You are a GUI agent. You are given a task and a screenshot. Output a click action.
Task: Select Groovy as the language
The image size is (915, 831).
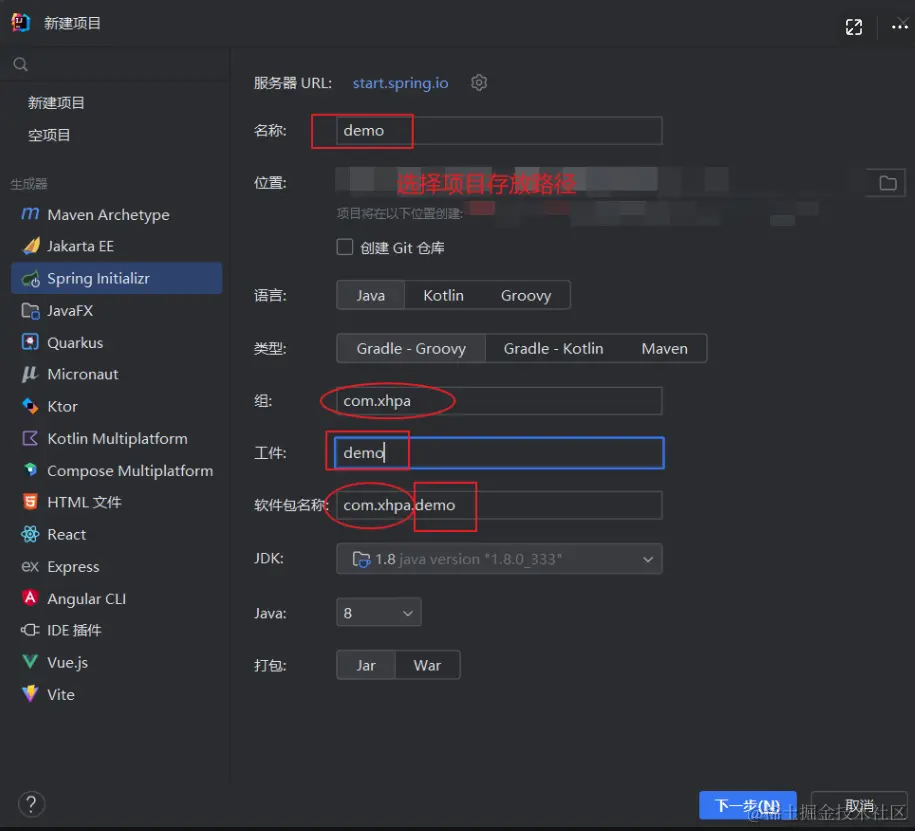[x=526, y=295]
